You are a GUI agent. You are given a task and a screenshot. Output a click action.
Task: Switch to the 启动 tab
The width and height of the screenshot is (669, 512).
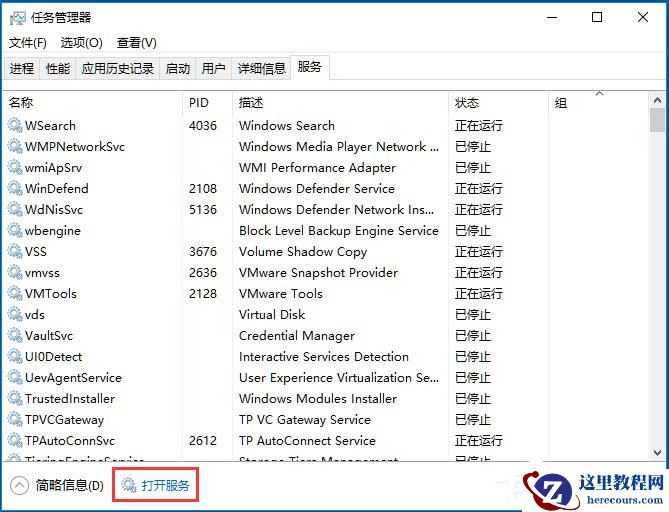[x=177, y=68]
